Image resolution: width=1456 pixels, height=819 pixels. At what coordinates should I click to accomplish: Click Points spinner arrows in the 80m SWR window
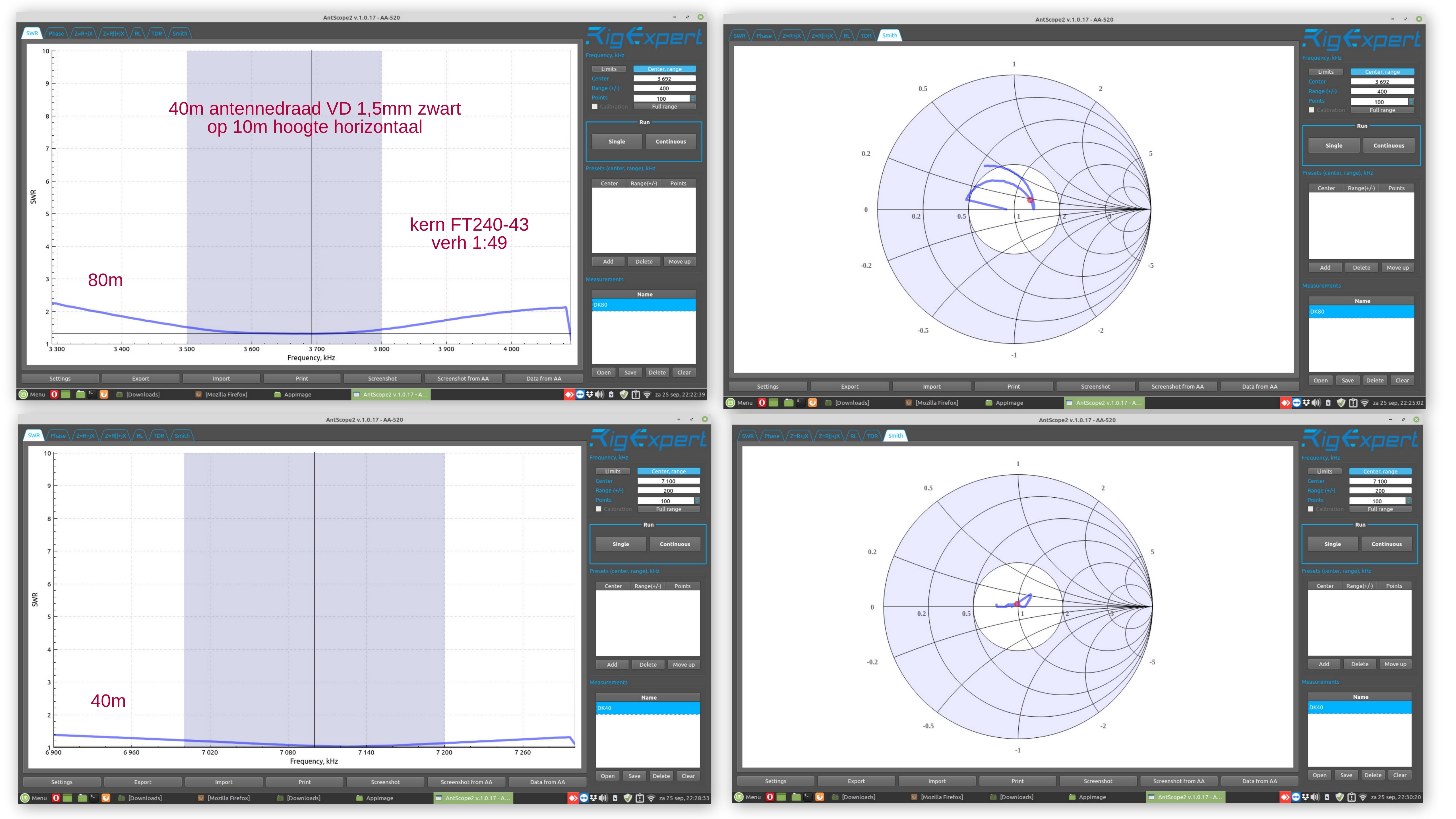693,98
